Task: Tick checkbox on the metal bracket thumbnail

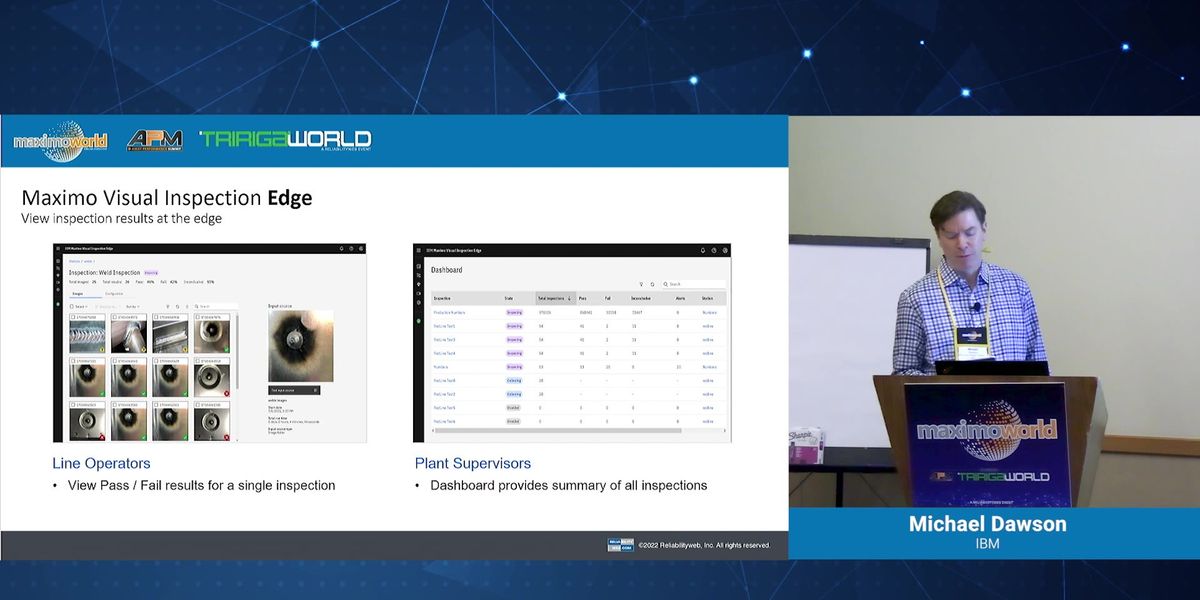Action: [x=156, y=317]
